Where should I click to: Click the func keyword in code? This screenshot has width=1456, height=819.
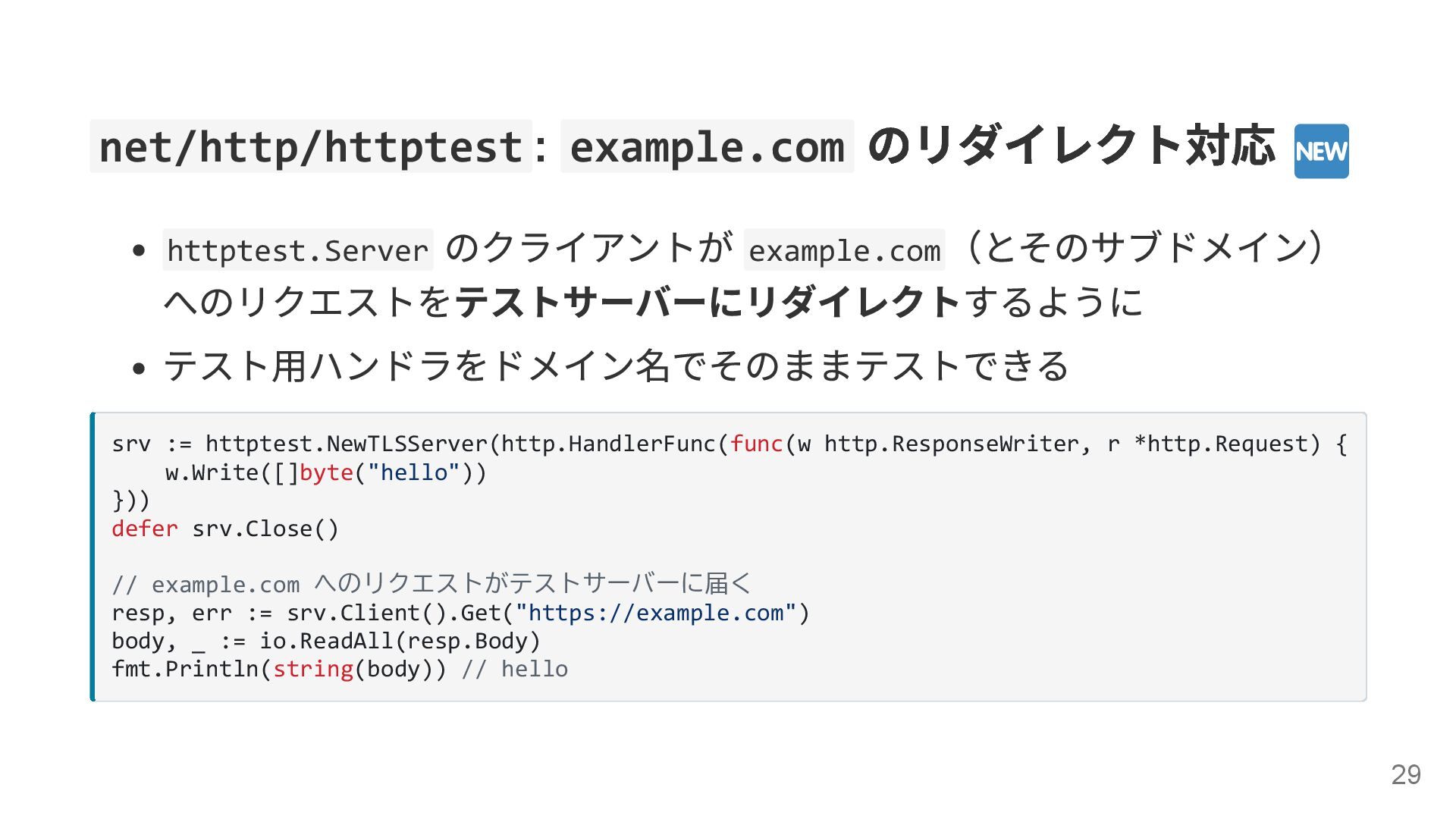click(x=756, y=444)
